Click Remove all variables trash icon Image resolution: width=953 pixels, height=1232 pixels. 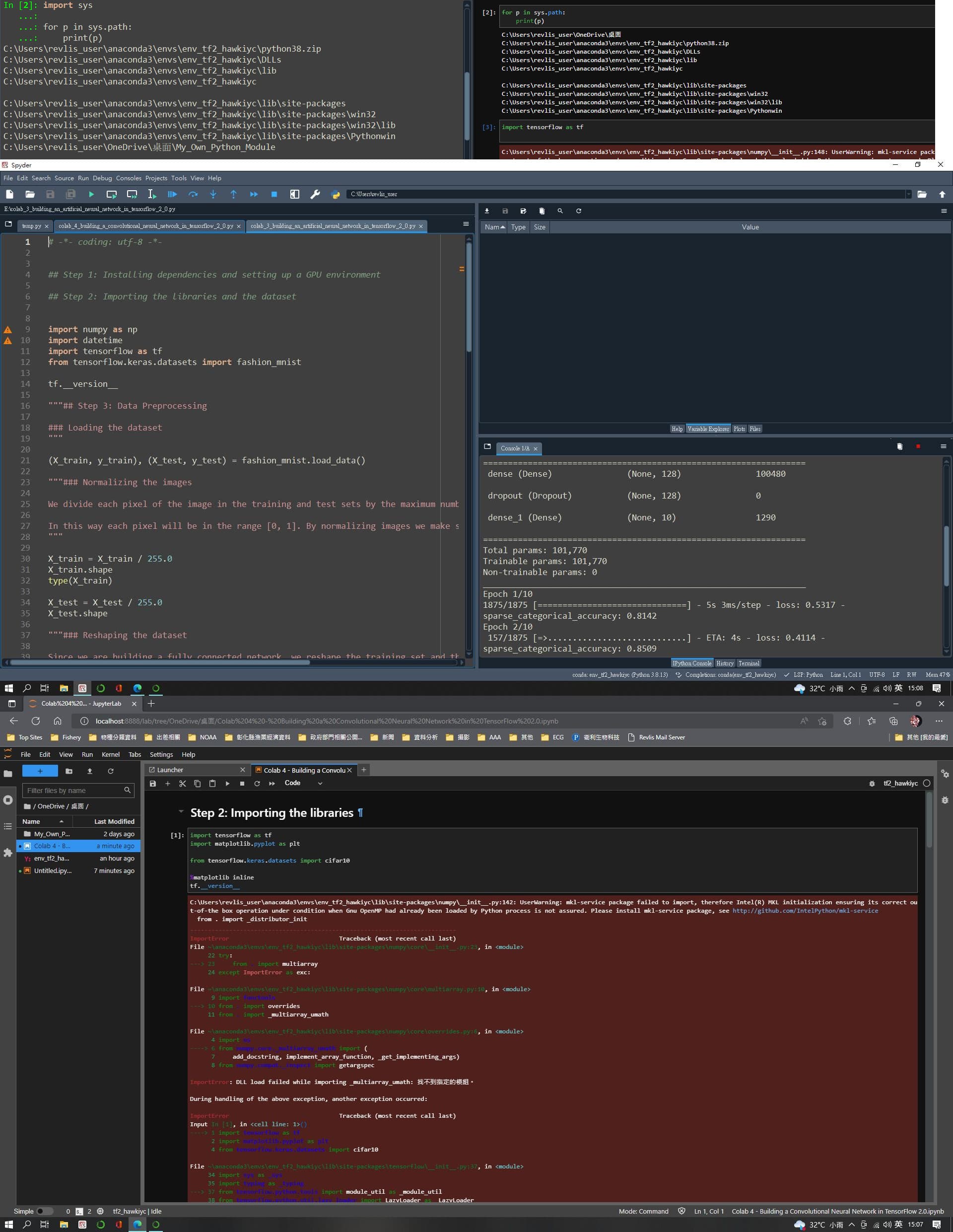coord(542,211)
